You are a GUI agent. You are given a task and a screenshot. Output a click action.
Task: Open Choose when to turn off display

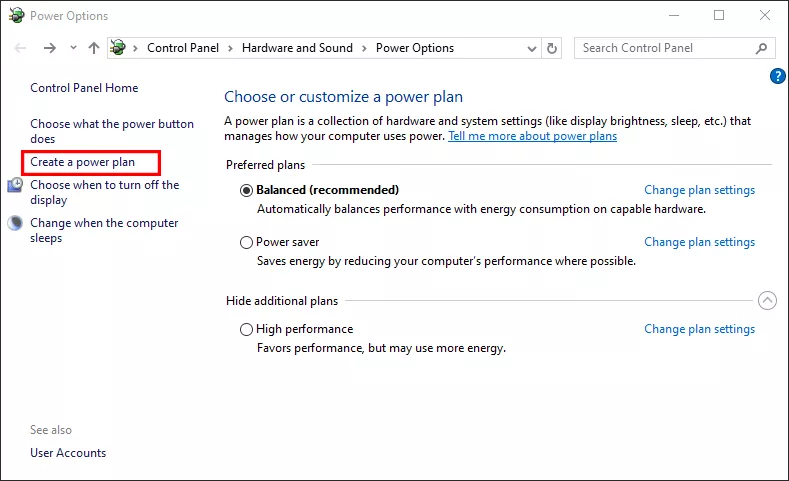(105, 192)
